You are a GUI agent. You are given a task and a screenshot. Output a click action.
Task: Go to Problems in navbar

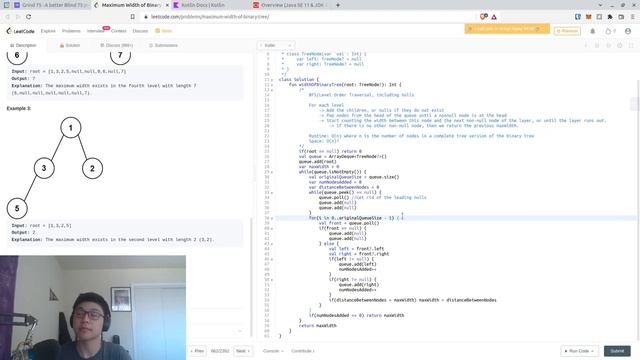[71, 31]
